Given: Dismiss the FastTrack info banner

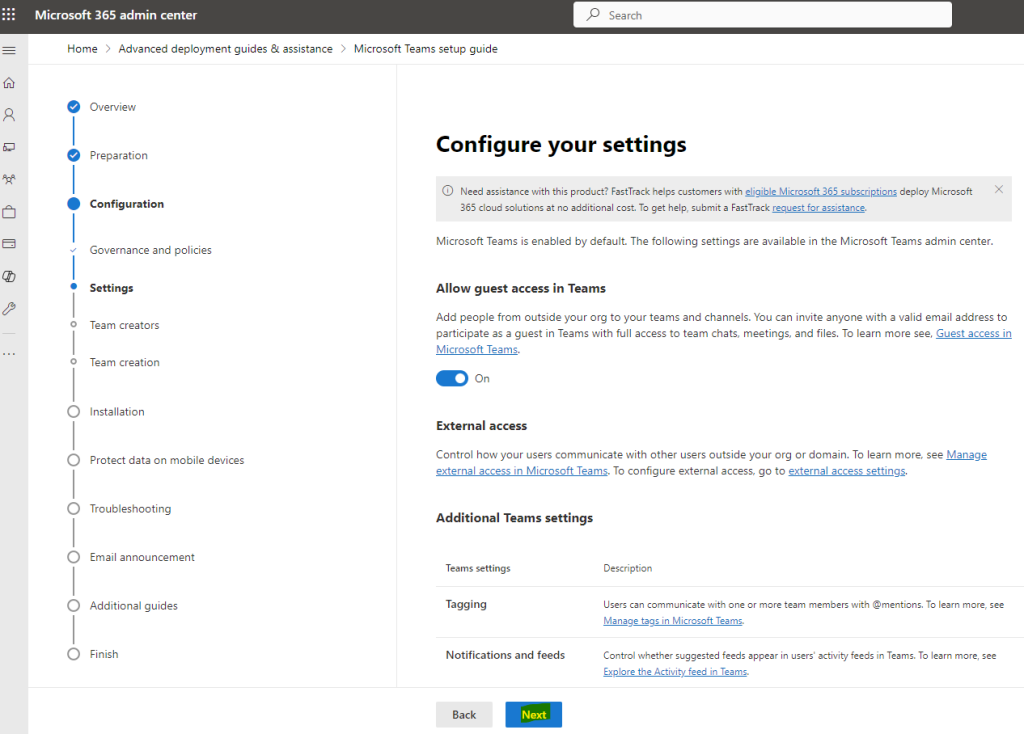Looking at the screenshot, I should (999, 189).
